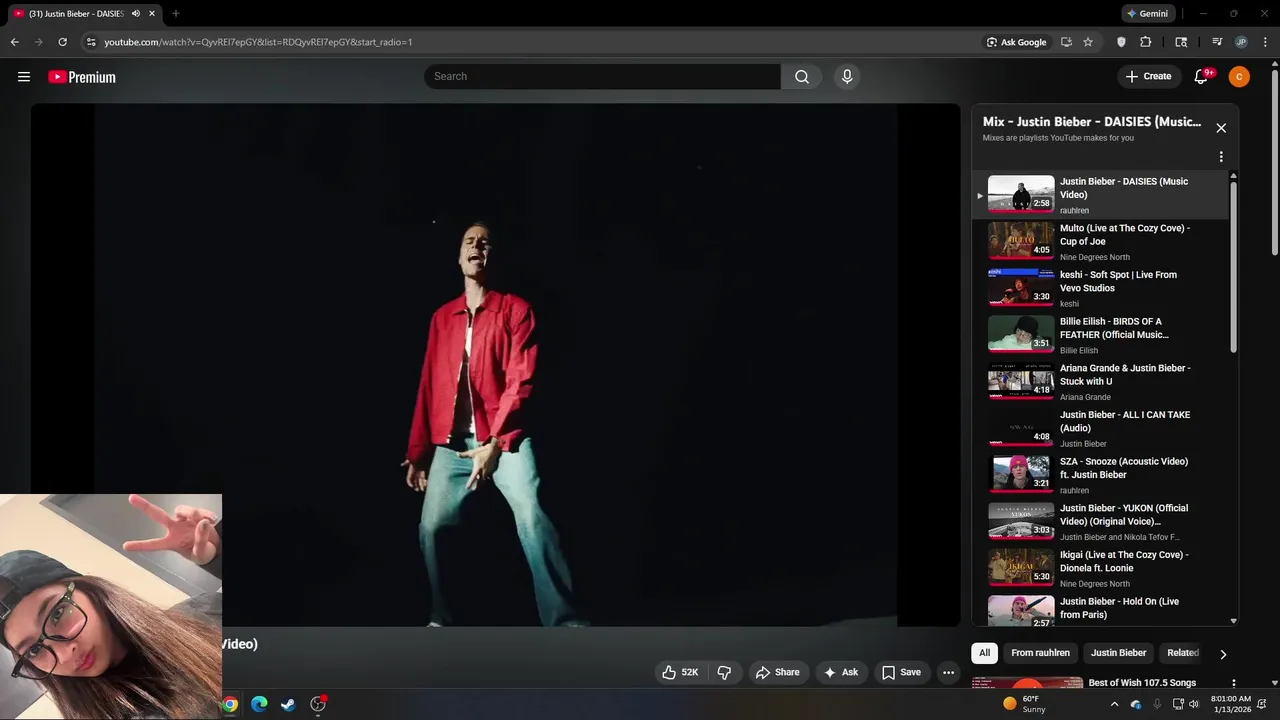Screen dimensions: 1280x720
Task: Play Justin Bieber Hold On Live from Paris
Action: tap(1100, 609)
